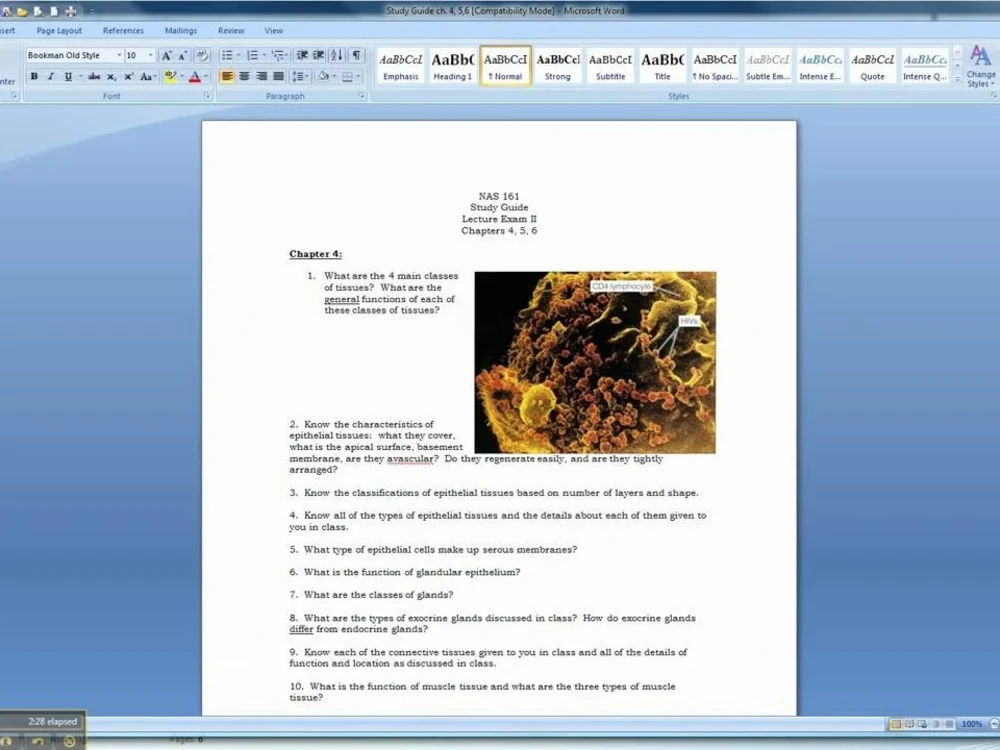Screen dimensions: 1000x750
Task: Switch to Full Screen Reading view in status bar
Action: [909, 724]
